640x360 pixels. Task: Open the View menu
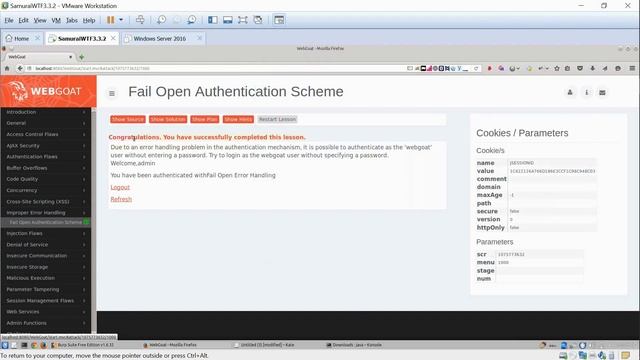click(40, 20)
